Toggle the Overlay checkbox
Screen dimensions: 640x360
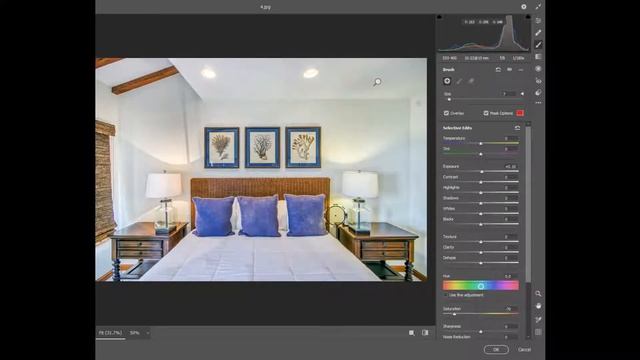[446, 113]
